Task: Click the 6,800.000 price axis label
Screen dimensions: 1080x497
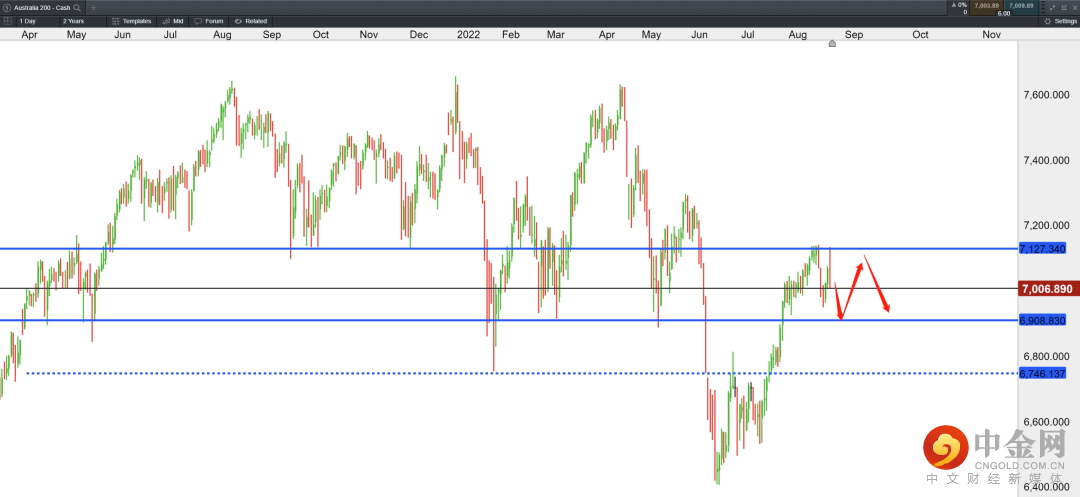Action: [1046, 357]
